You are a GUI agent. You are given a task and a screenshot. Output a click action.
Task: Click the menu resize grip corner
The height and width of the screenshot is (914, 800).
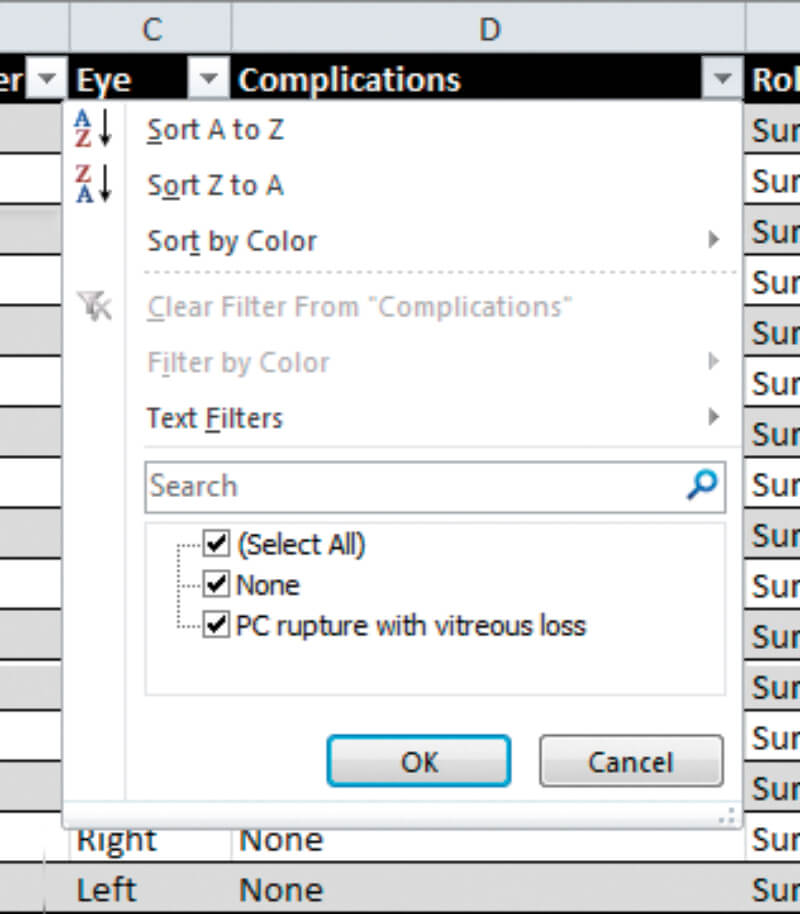point(728,816)
